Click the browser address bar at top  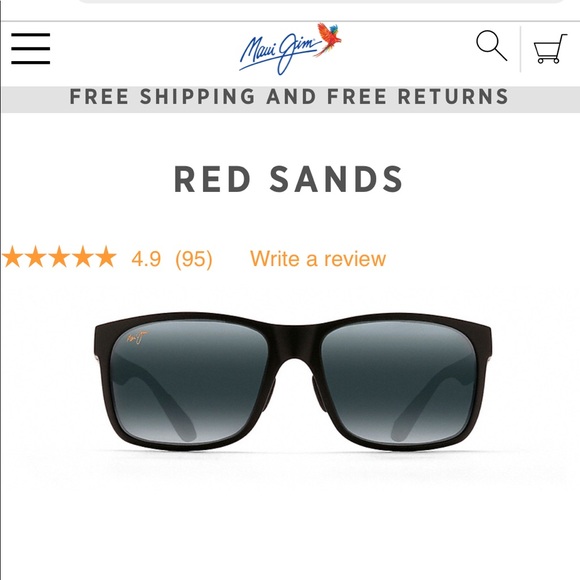coord(321,1)
